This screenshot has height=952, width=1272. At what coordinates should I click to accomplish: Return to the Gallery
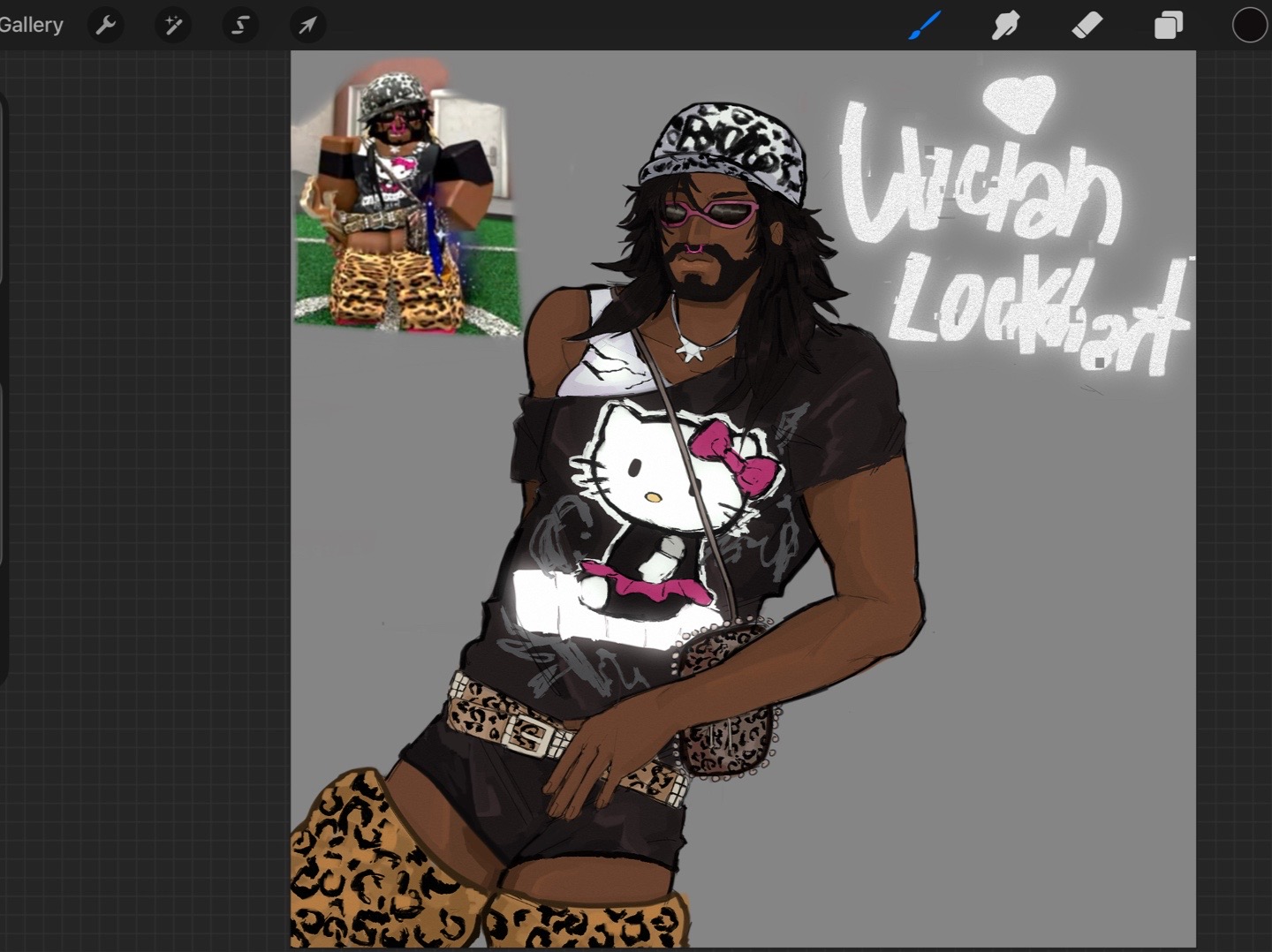point(31,25)
